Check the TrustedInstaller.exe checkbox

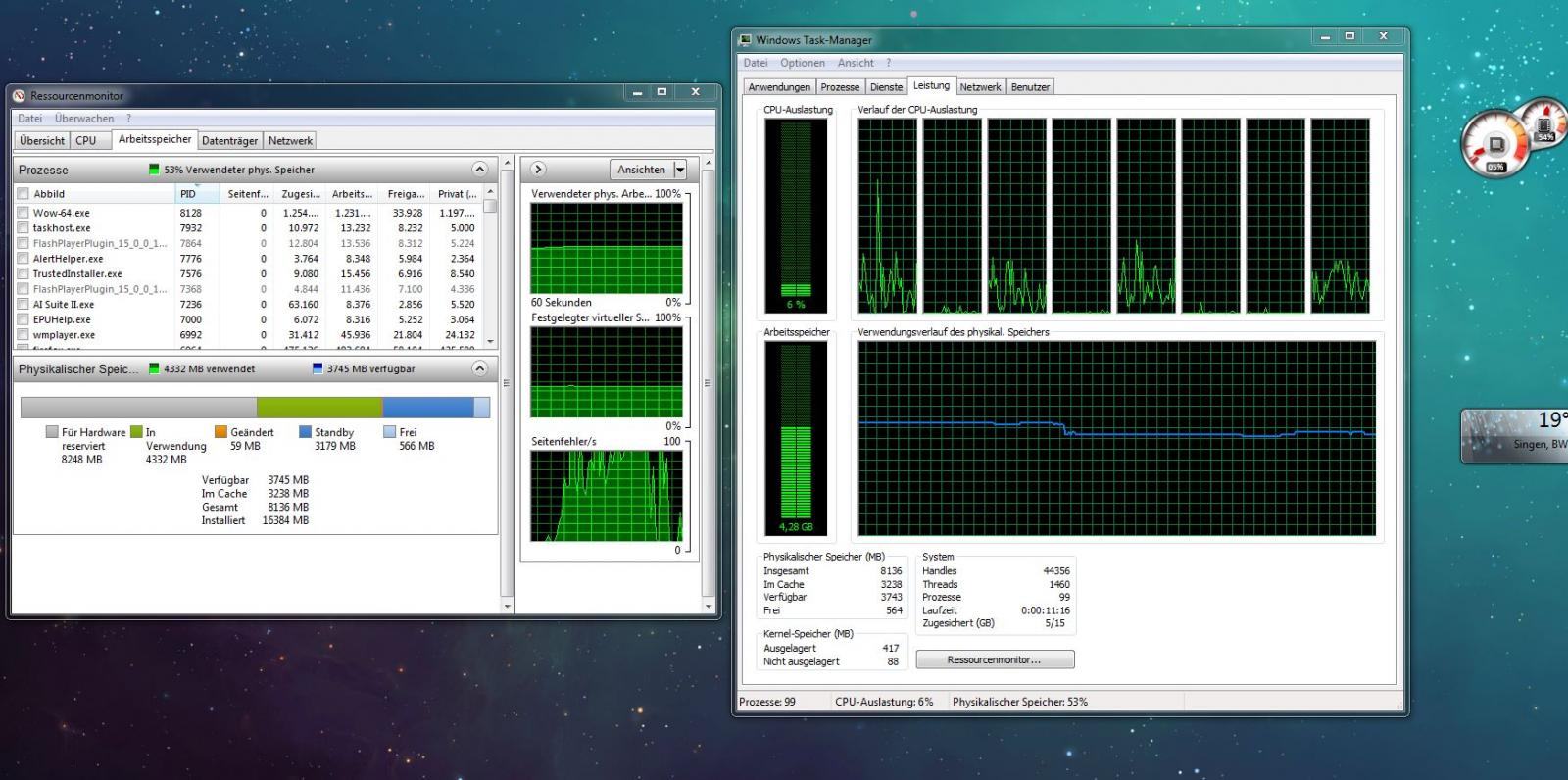pyautogui.click(x=24, y=274)
